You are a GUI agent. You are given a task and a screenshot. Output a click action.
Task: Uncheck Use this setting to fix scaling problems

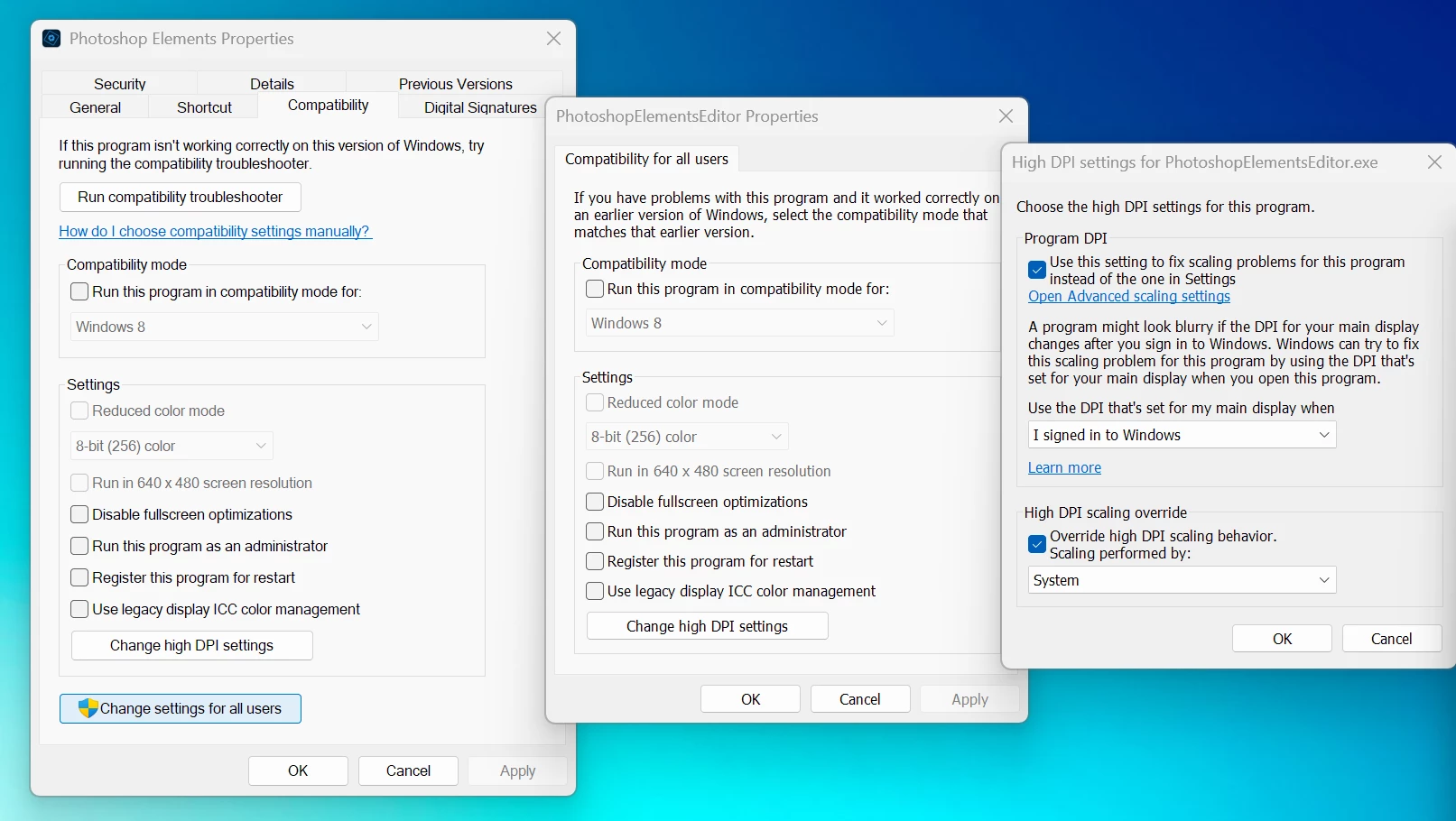click(1037, 270)
